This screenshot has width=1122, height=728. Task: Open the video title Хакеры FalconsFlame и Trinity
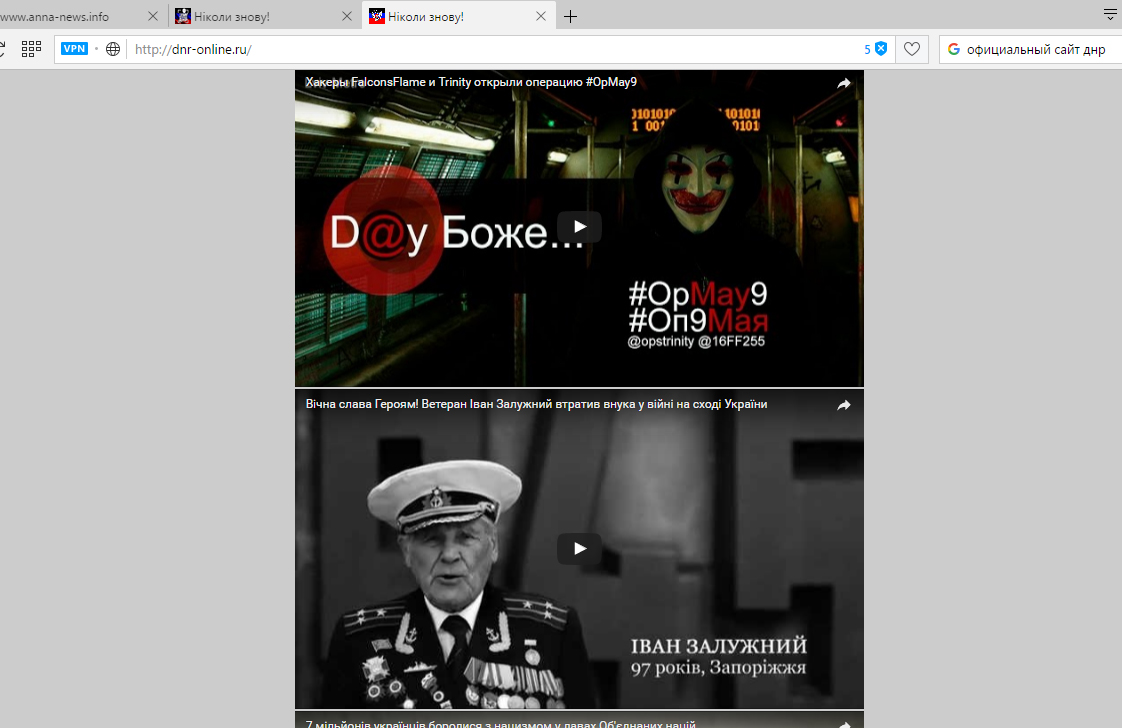coord(471,82)
